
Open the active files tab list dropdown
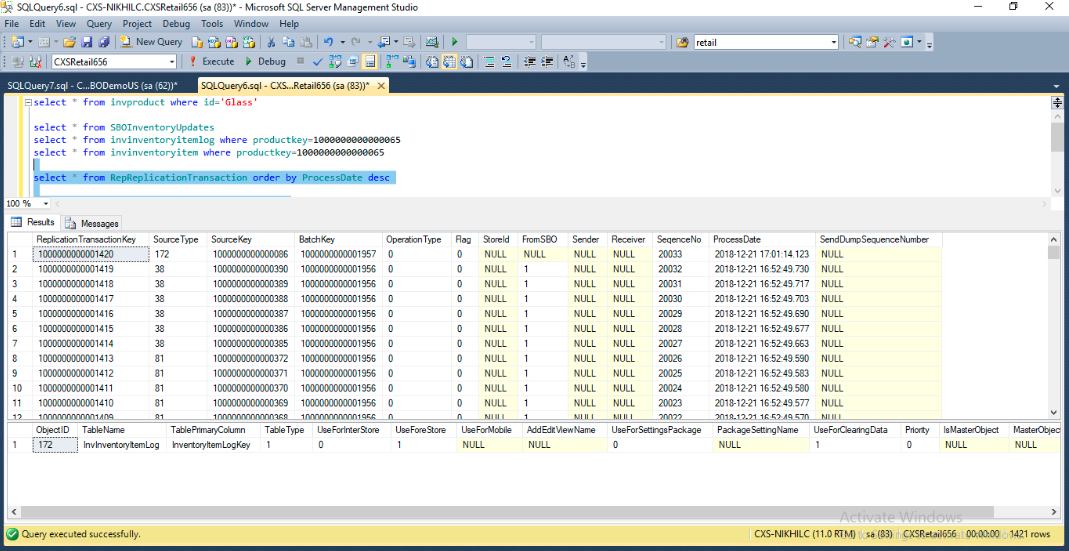[1056, 87]
